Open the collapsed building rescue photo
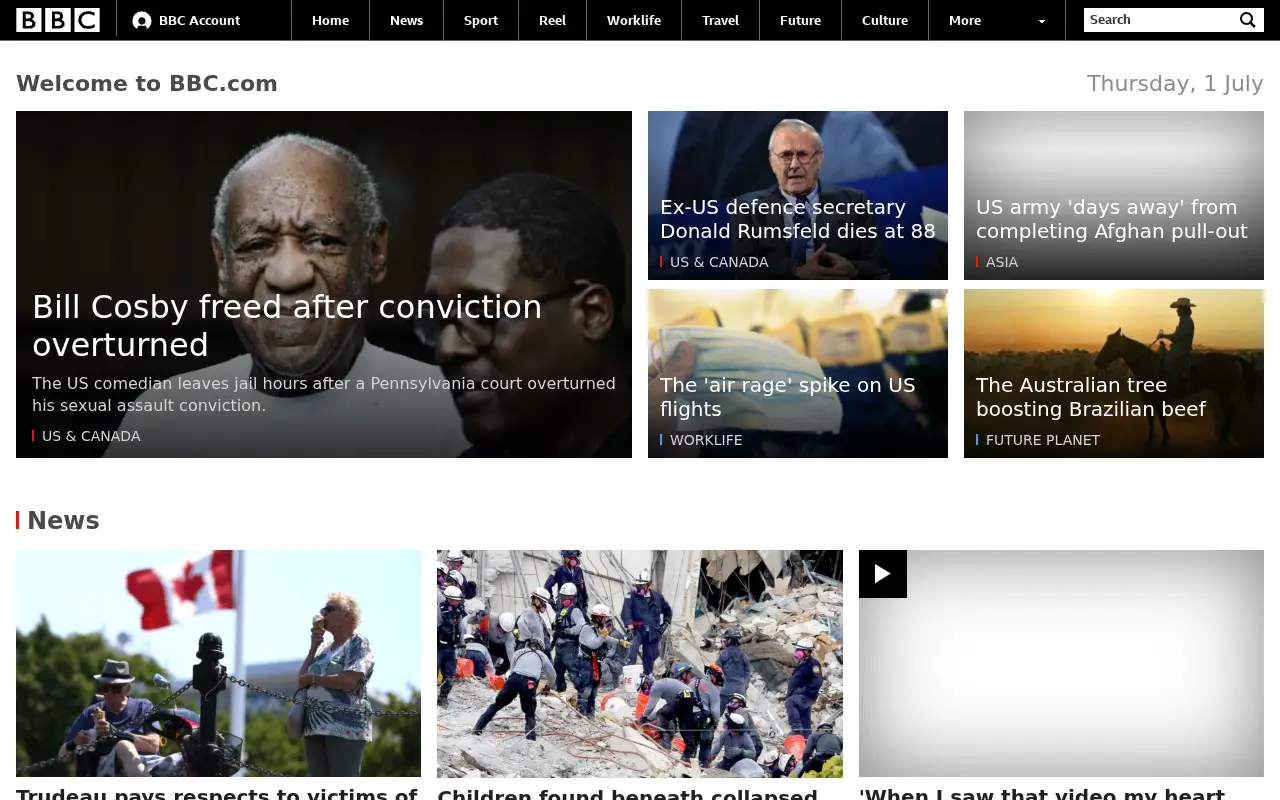The image size is (1280, 800). click(640, 663)
